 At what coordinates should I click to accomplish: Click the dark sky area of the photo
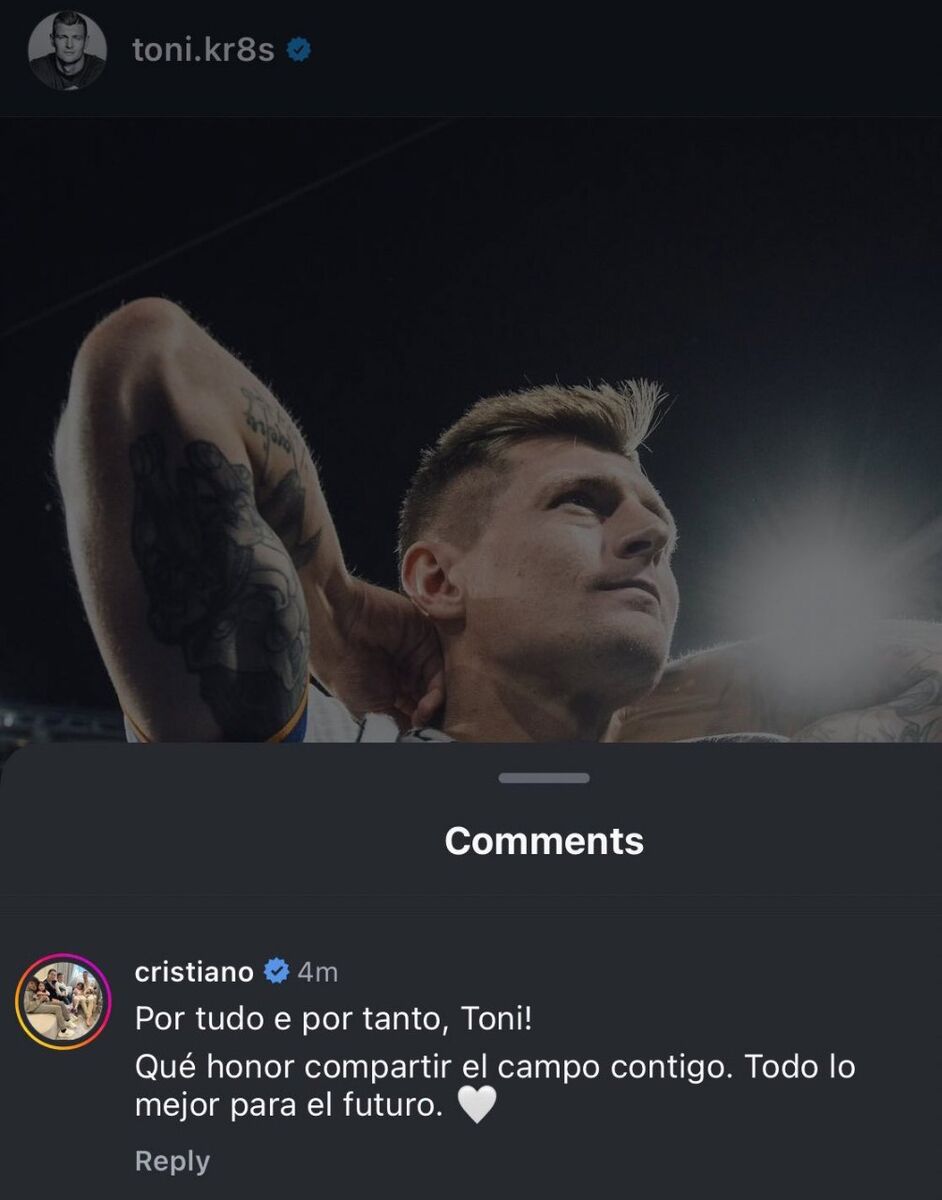pos(600,230)
